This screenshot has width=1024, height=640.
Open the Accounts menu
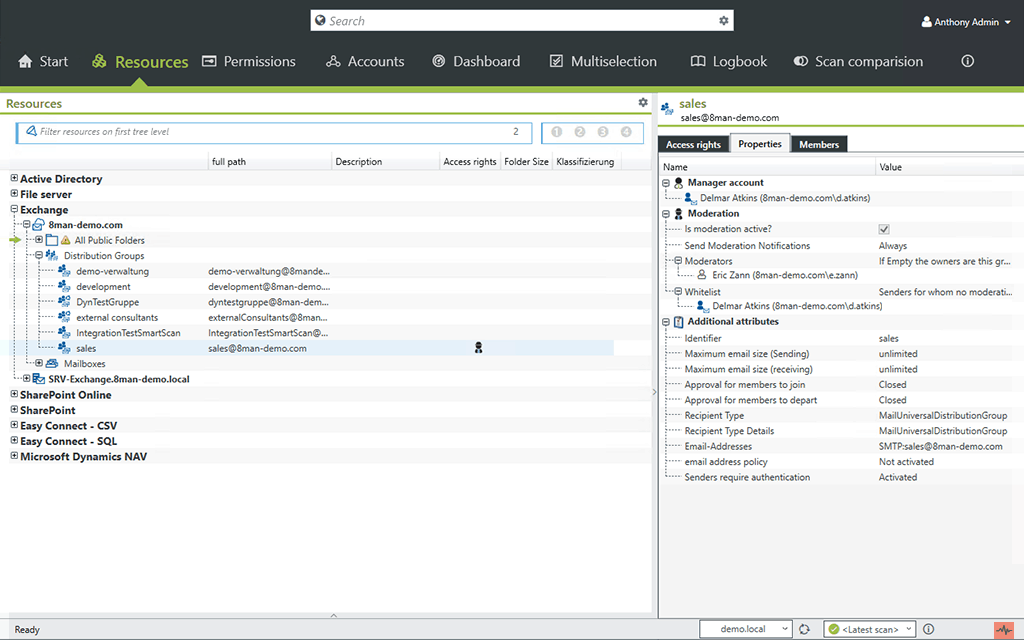(x=365, y=61)
